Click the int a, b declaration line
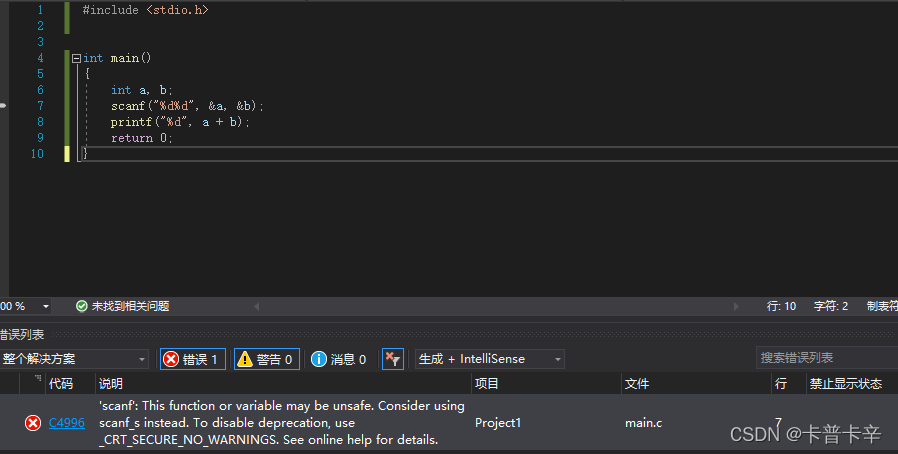The width and height of the screenshot is (898, 454). click(x=141, y=90)
